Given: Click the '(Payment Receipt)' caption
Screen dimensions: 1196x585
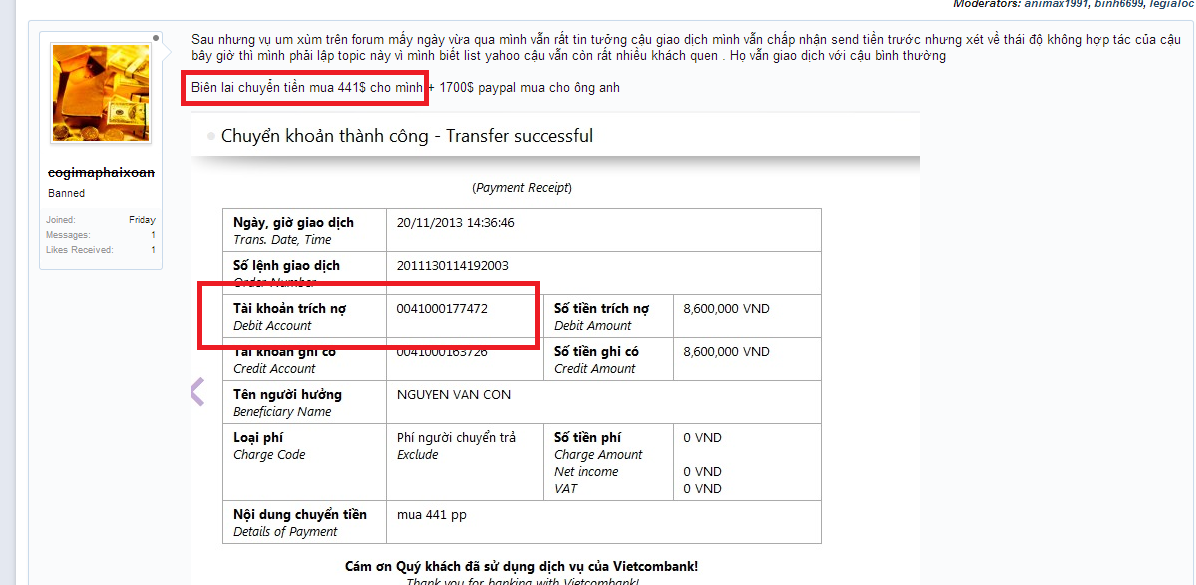Looking at the screenshot, I should (522, 187).
